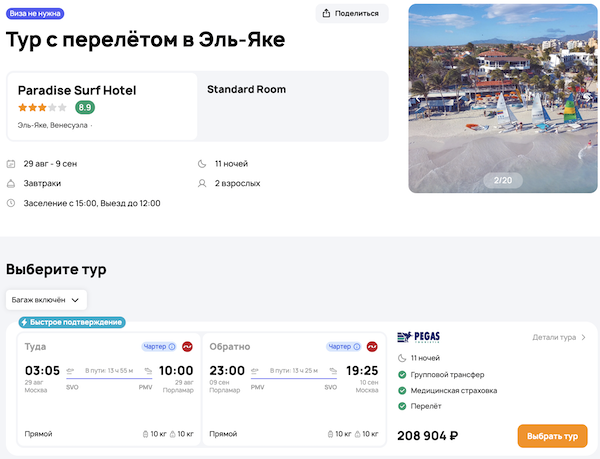600x459 pixels.
Task: Open the hotel beach photo gallery
Action: click(x=501, y=98)
